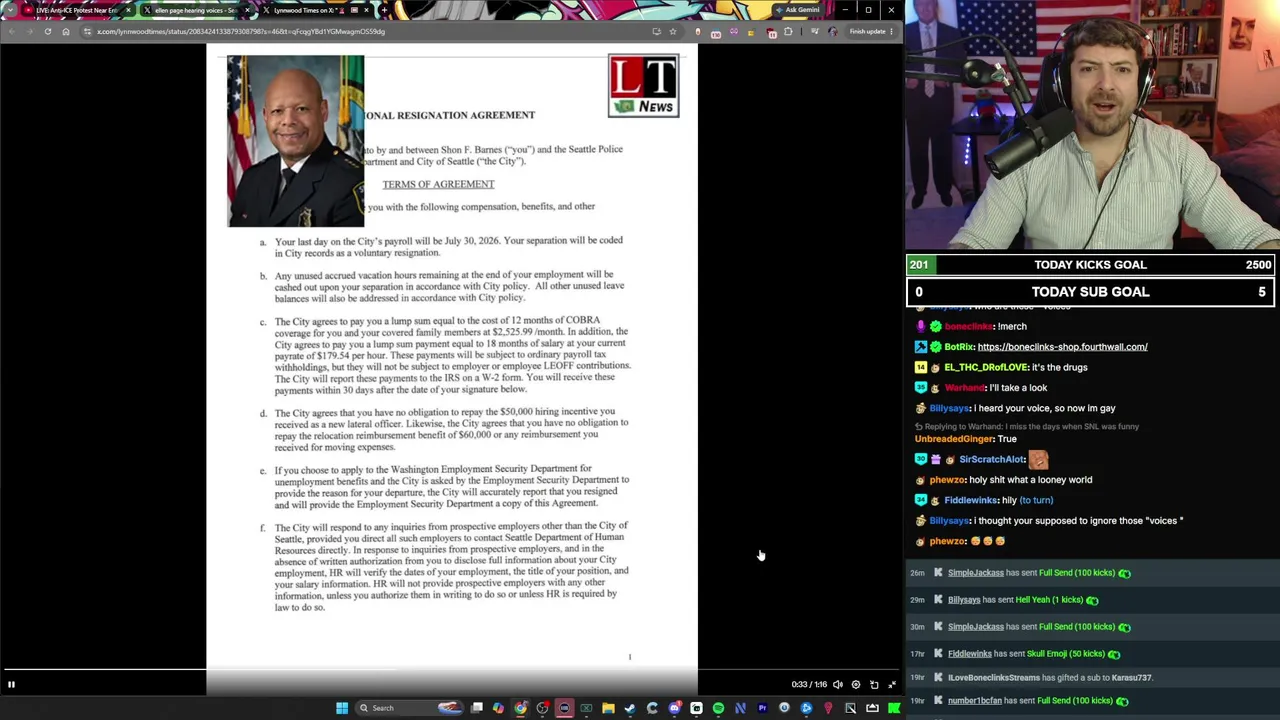Switch to the 'ellen page hearing voices' tab
Image resolution: width=1280 pixels, height=720 pixels.
tap(195, 10)
